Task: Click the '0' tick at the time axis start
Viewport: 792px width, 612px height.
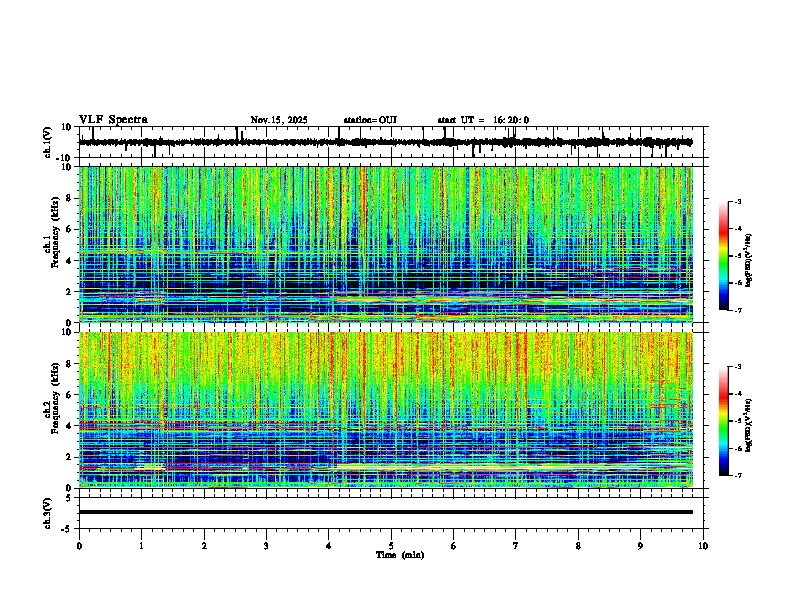Action: 79,546
